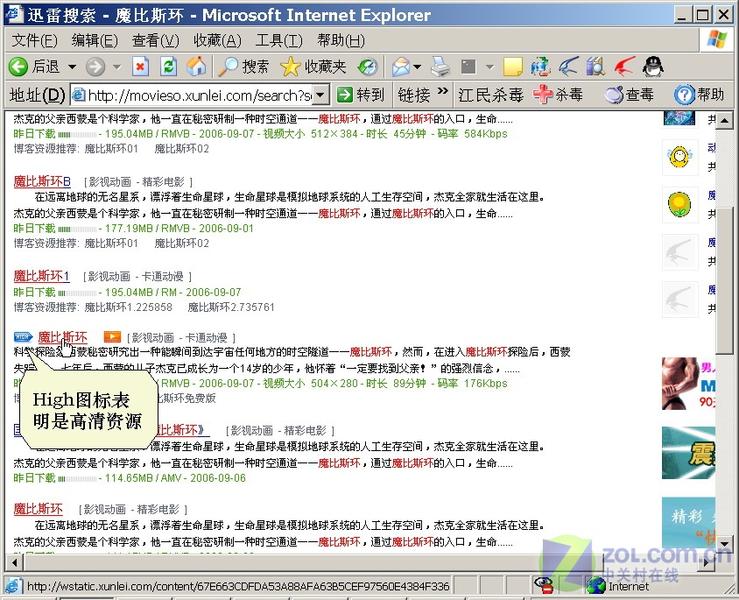Image resolution: width=739 pixels, height=600 pixels.
Task: Click the horizontal scrollbar left arrow
Action: (14, 562)
